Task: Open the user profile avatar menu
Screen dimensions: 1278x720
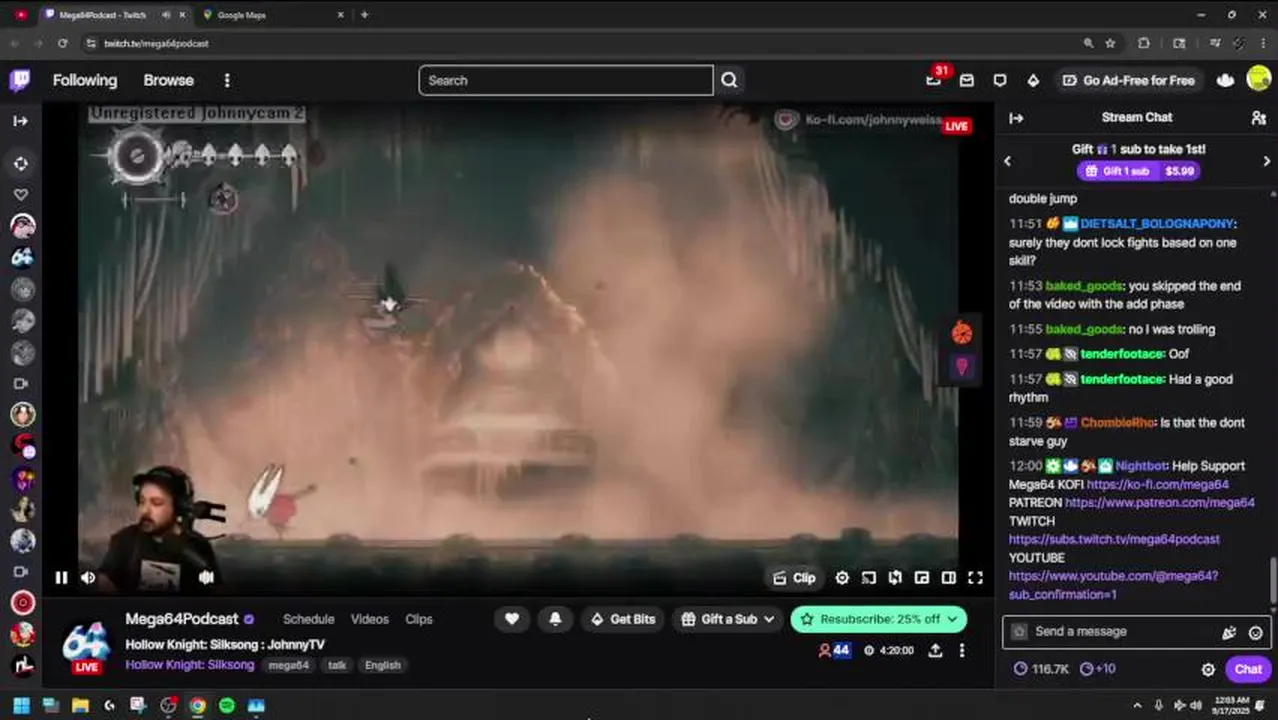Action: (x=1259, y=80)
